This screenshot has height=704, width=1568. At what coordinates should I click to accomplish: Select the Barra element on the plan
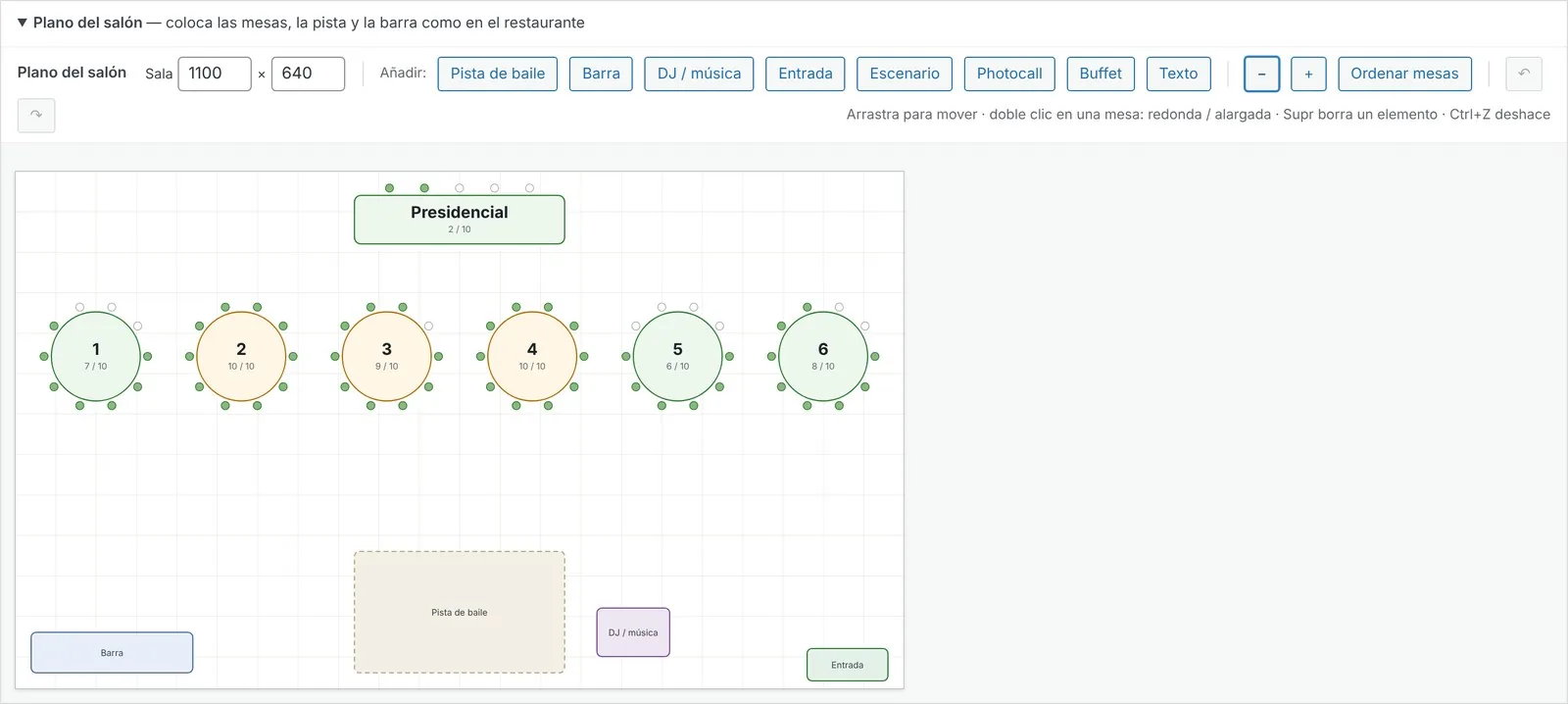pyautogui.click(x=112, y=653)
